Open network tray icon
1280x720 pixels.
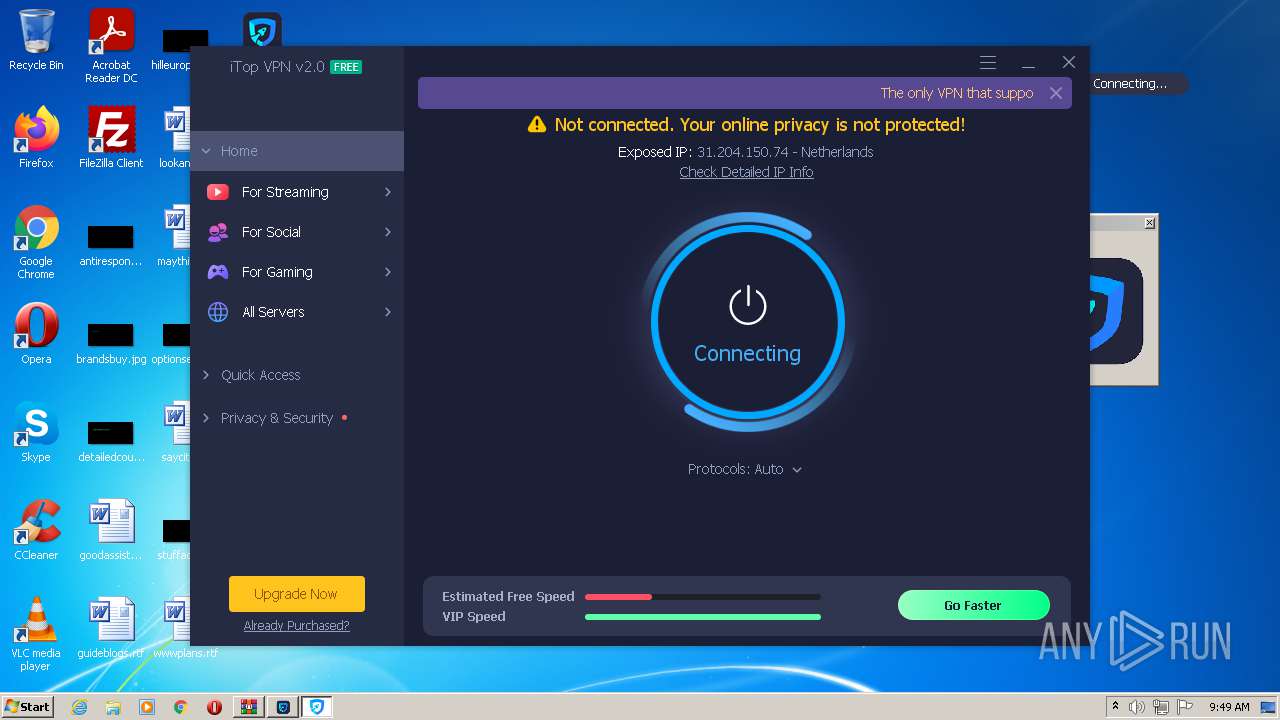pyautogui.click(x=1161, y=707)
